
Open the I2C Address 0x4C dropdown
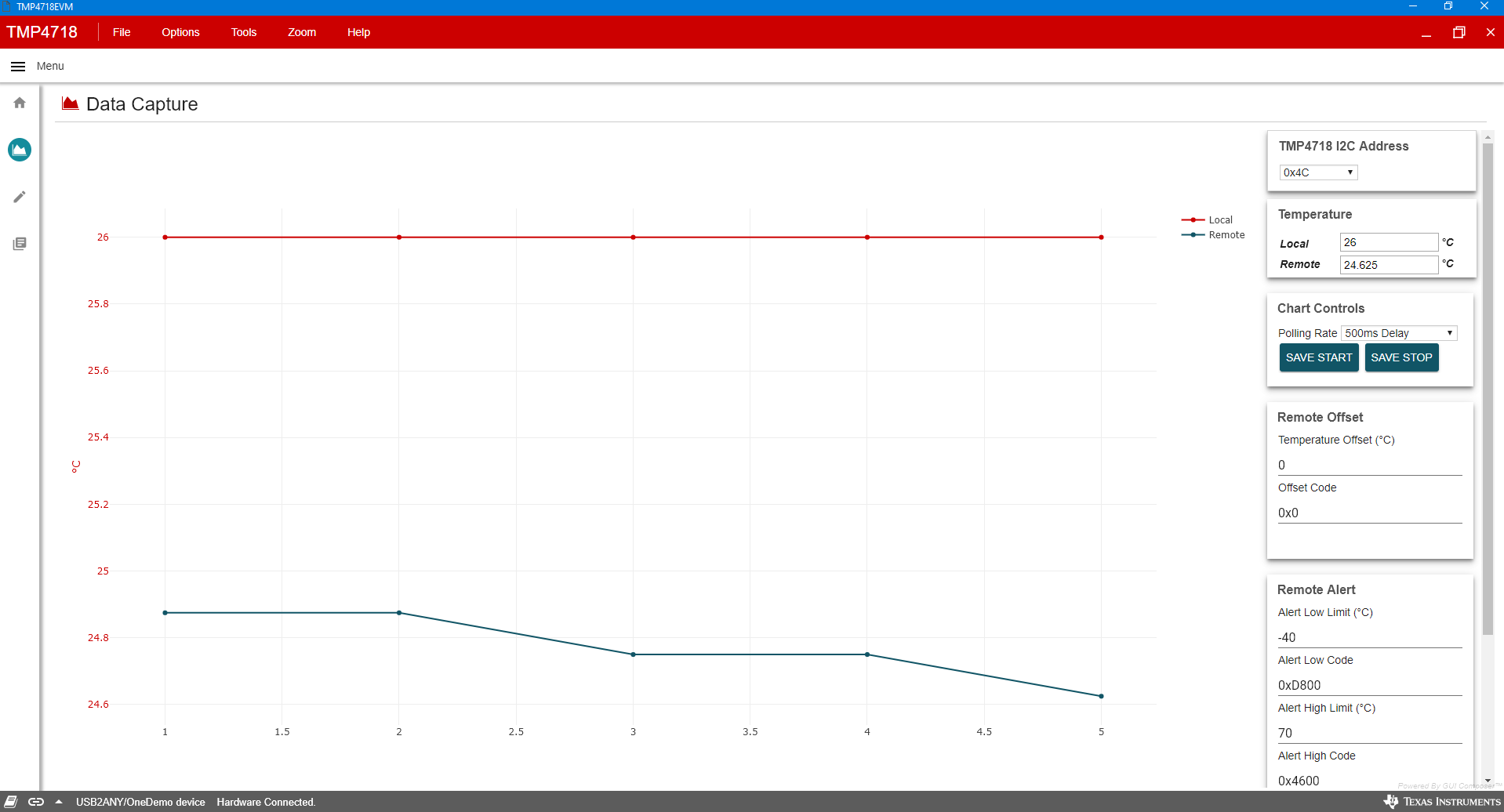(1318, 172)
